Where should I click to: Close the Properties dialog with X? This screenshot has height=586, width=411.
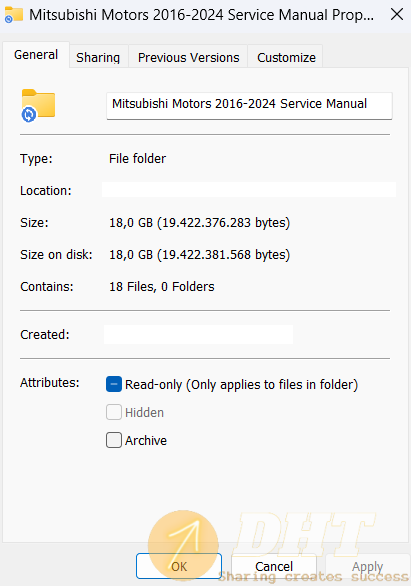pyautogui.click(x=396, y=15)
